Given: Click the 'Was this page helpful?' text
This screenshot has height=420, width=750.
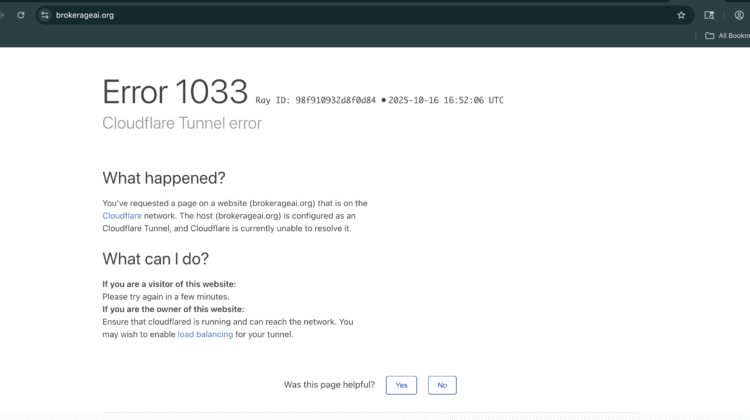Looking at the screenshot, I should tap(330, 385).
